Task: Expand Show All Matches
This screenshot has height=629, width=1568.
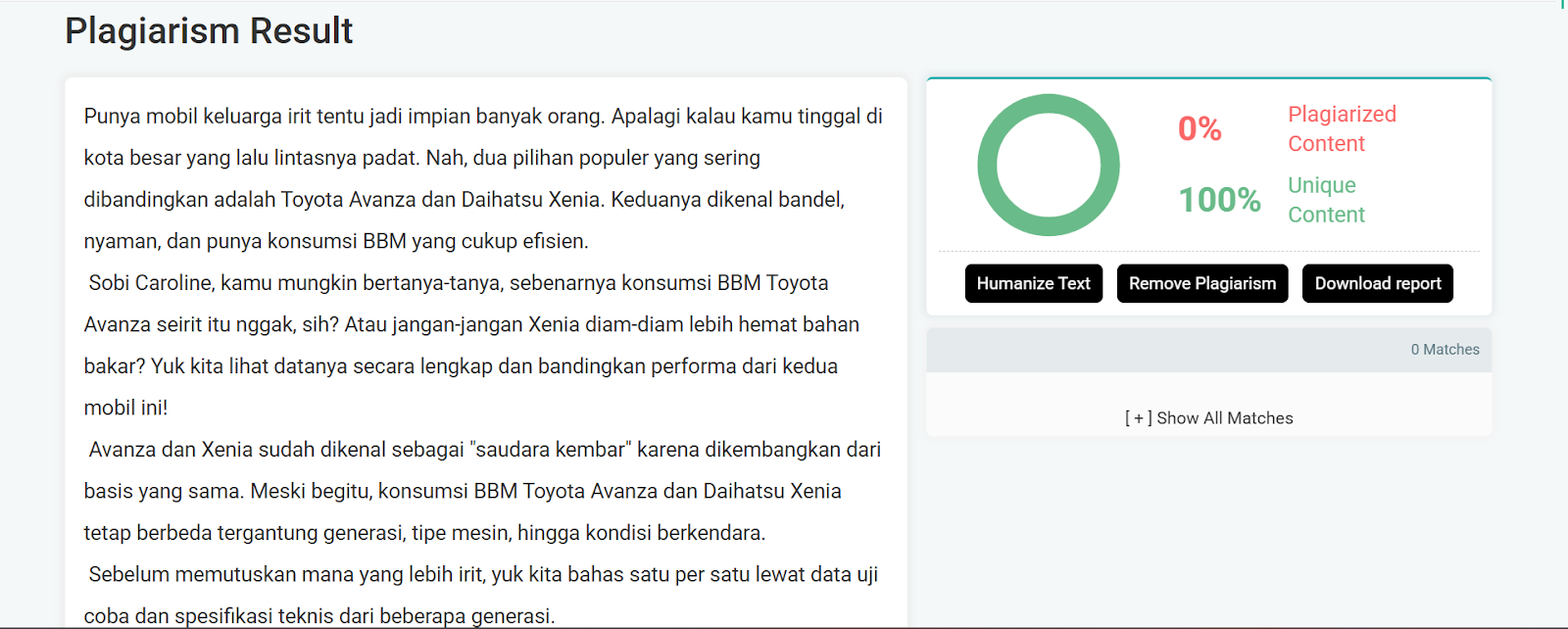Action: pyautogui.click(x=1209, y=418)
